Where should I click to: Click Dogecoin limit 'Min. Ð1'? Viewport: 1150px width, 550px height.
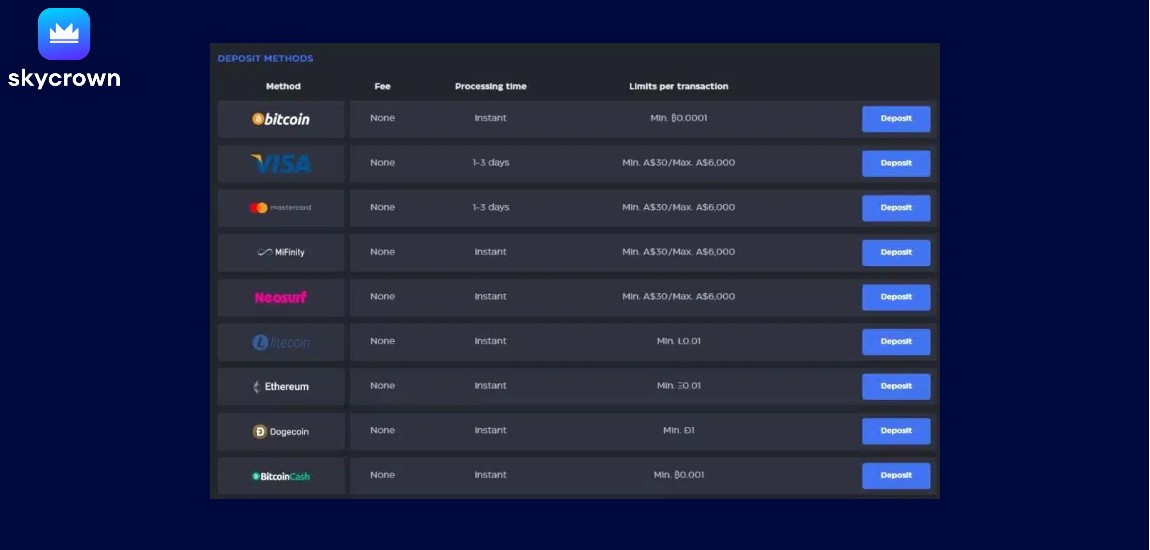pyautogui.click(x=678, y=430)
